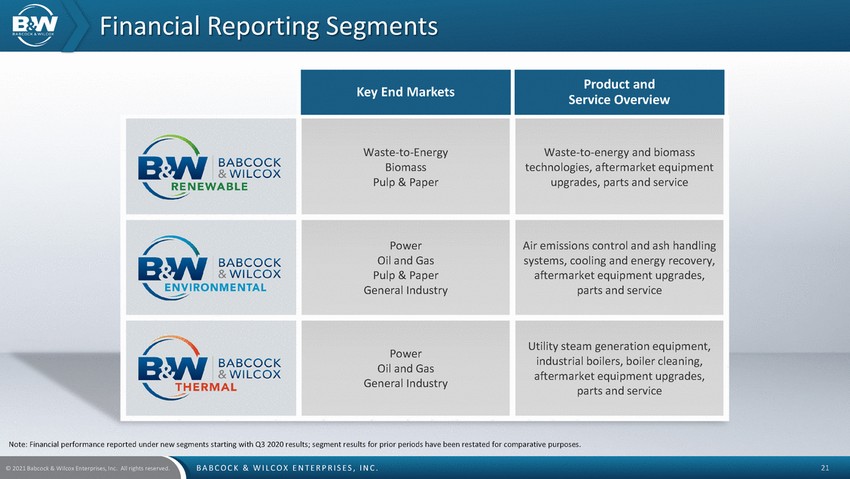Click 'BABCOCK & WILCOX ENTERPRISES, INC.' footer text
Image resolution: width=850 pixels, height=479 pixels.
click(287, 468)
